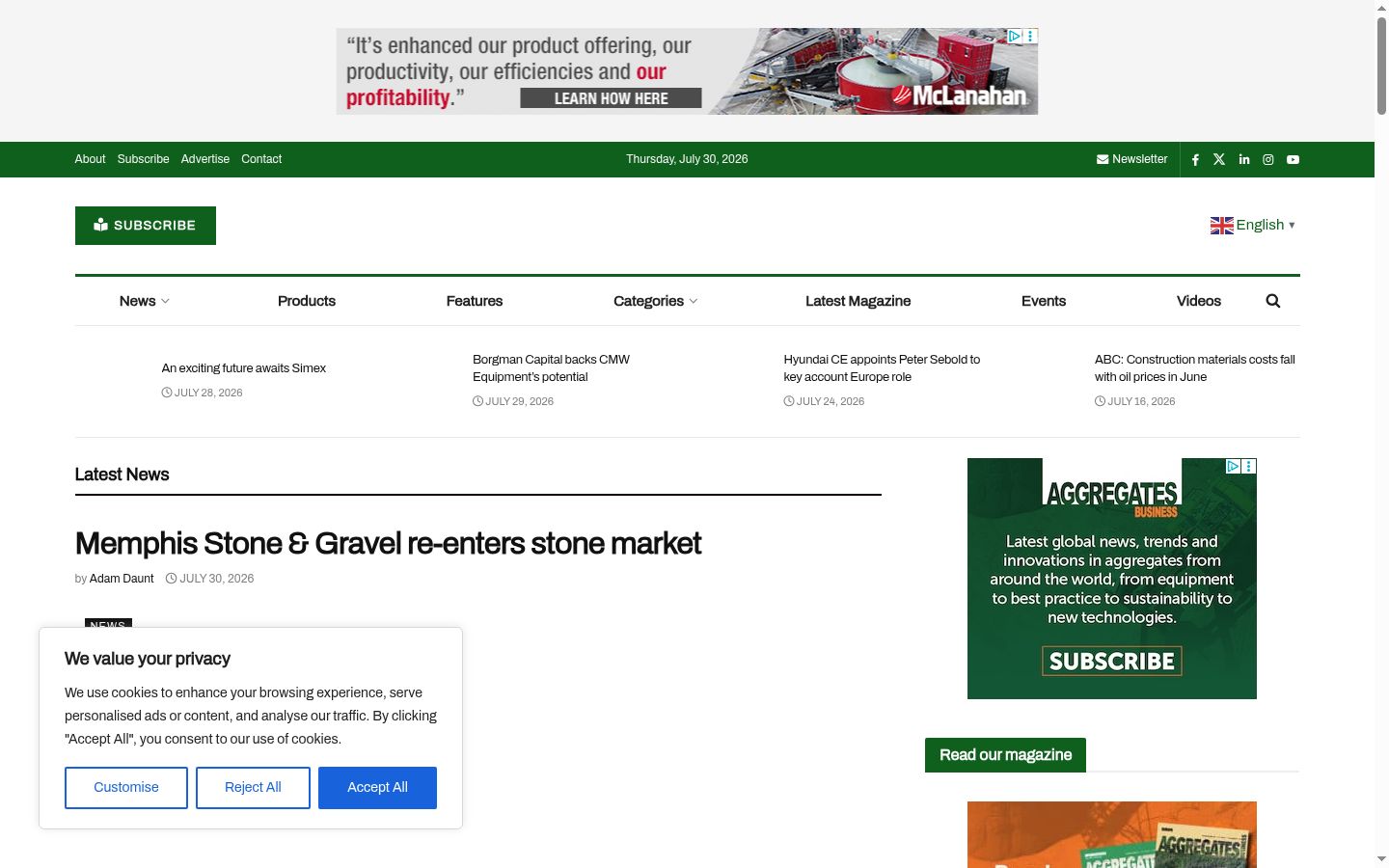
Task: Click the JULY 30, 2026 article date
Action: (210, 579)
